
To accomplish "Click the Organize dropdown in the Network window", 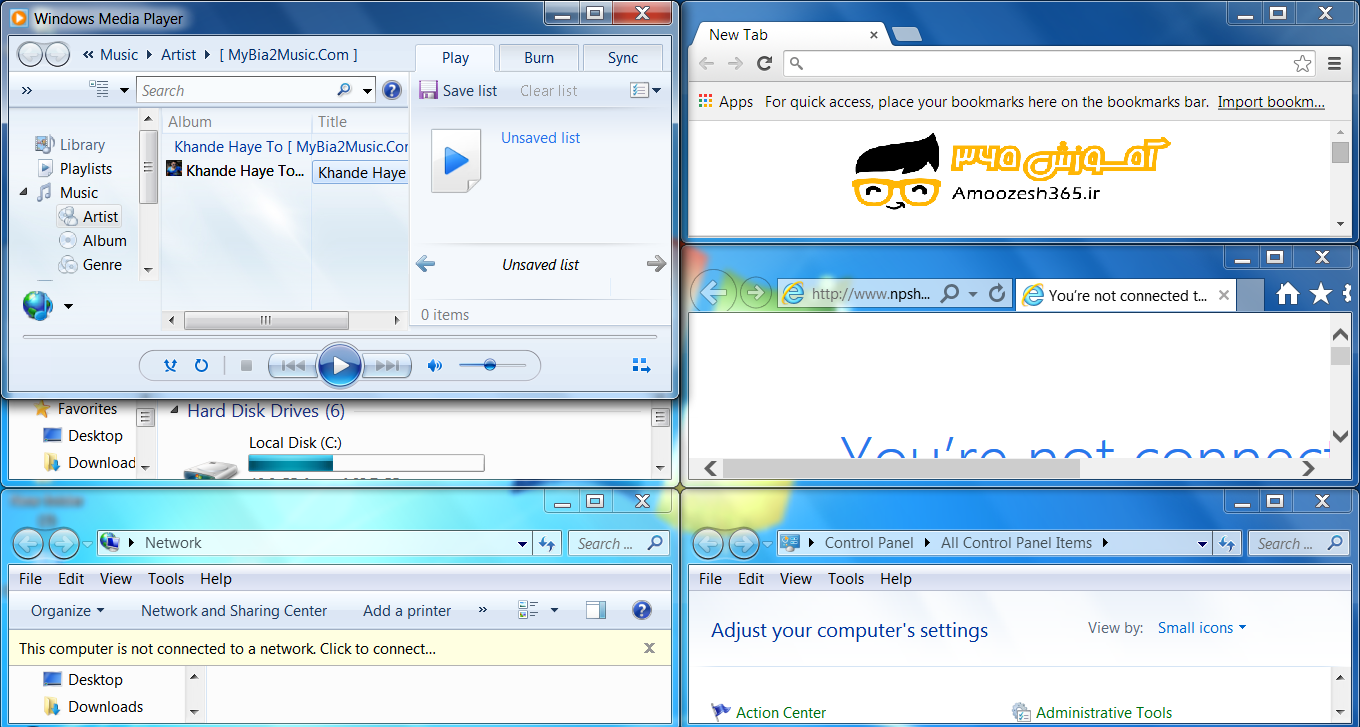I will [x=67, y=611].
